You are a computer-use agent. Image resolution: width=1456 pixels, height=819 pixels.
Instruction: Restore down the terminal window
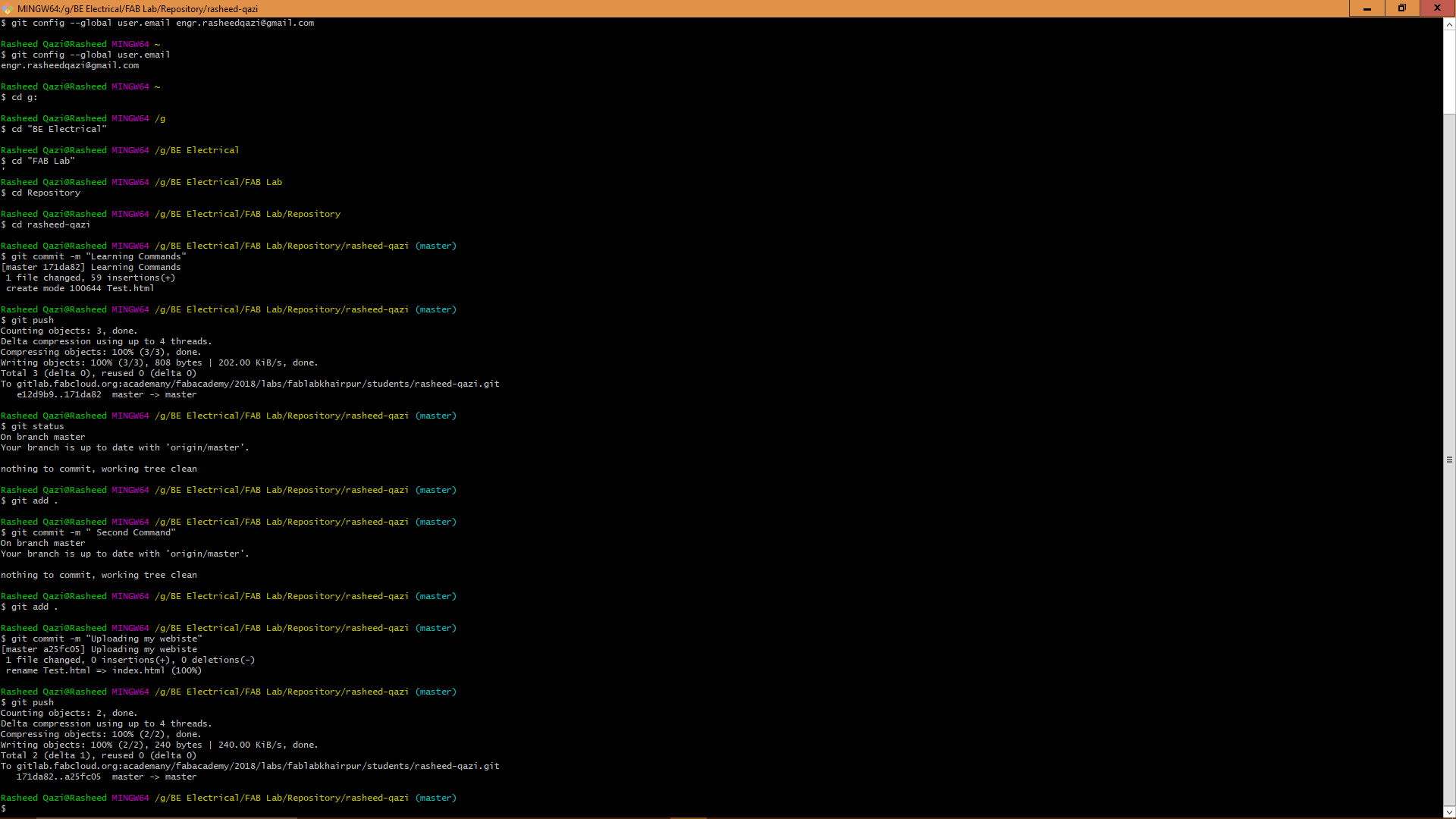tap(1401, 8)
